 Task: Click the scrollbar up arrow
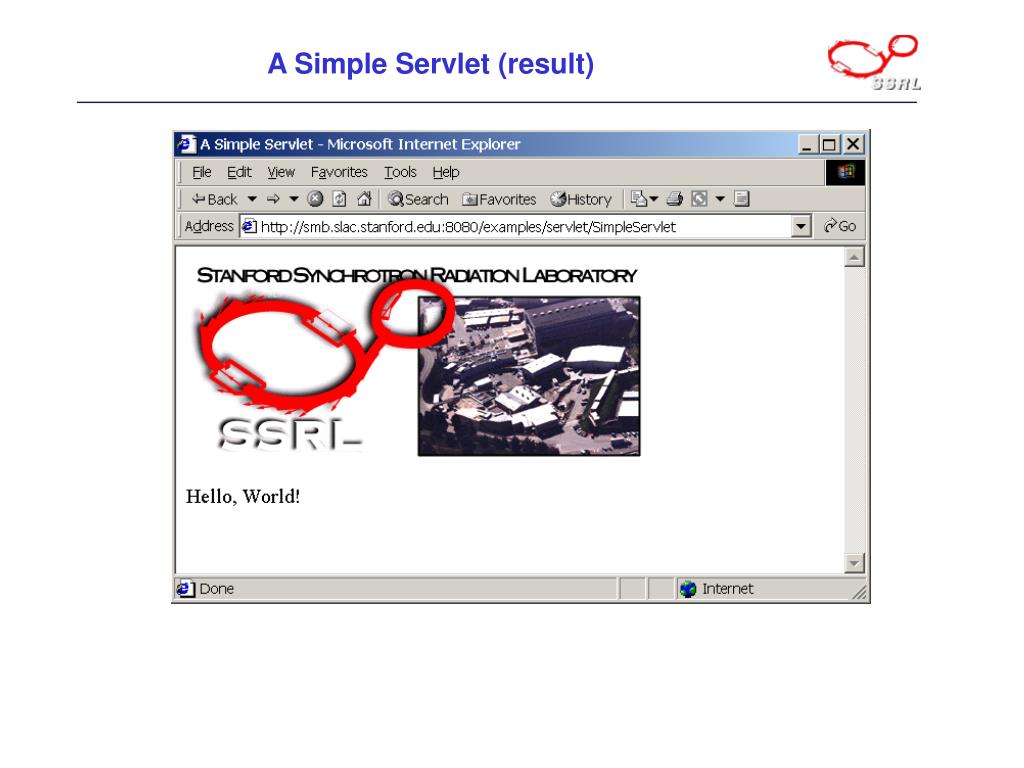(x=854, y=257)
